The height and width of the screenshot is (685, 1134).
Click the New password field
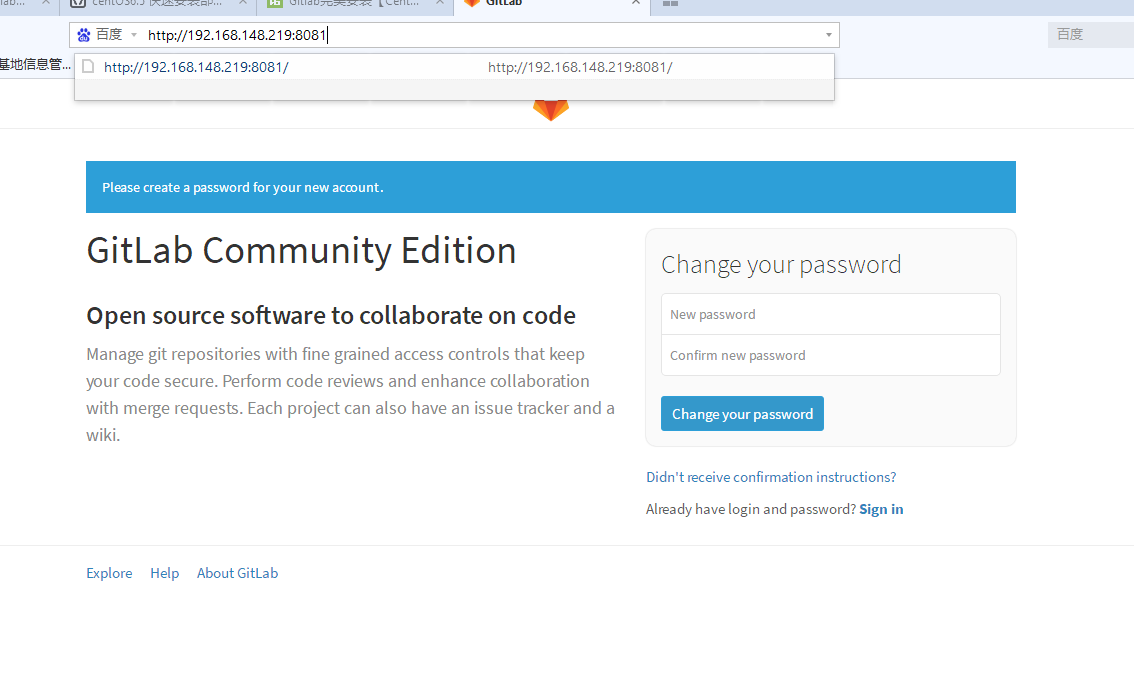830,315
